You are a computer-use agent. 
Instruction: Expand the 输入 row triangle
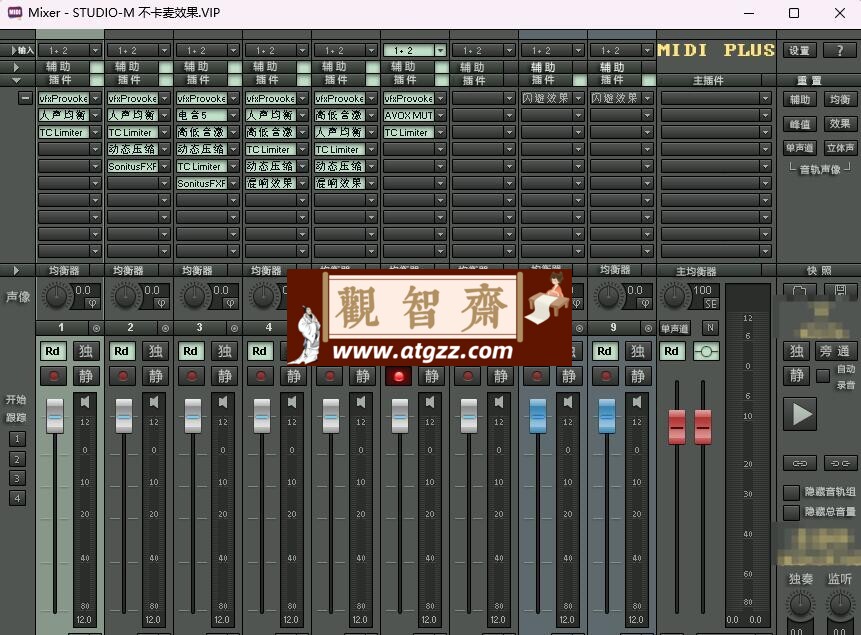pos(14,51)
